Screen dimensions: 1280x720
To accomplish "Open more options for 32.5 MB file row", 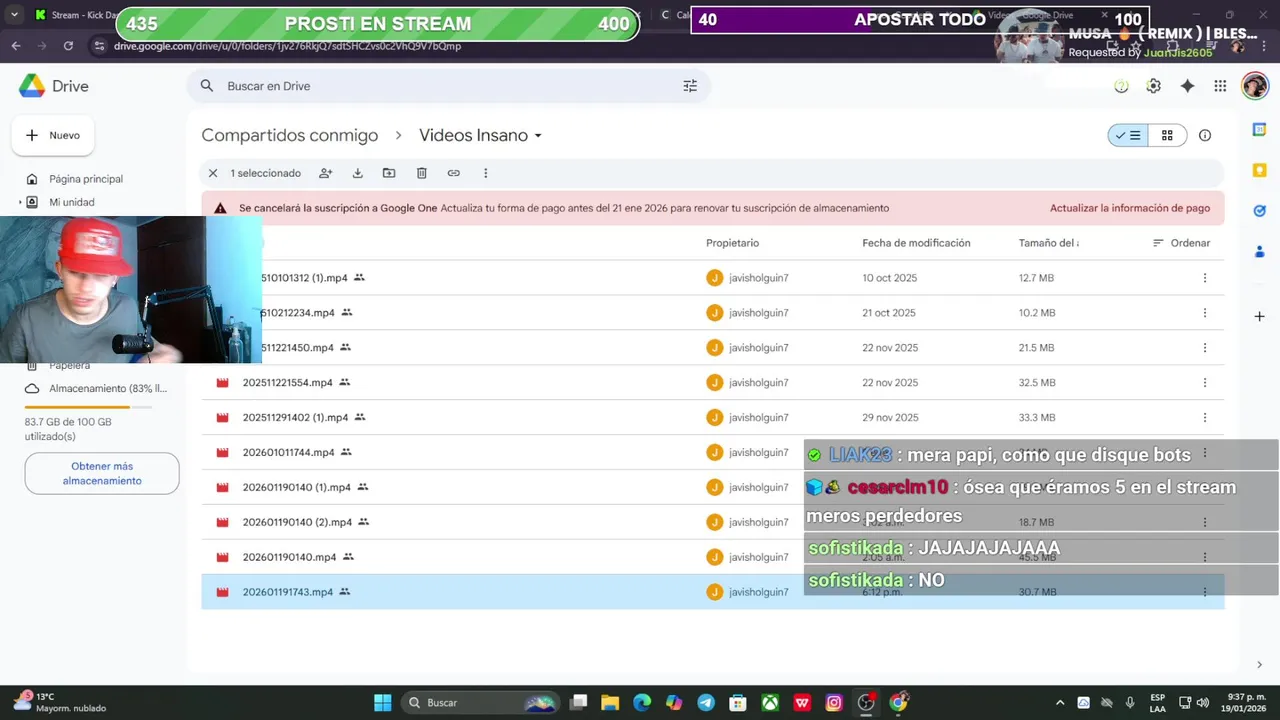I will (x=1204, y=383).
